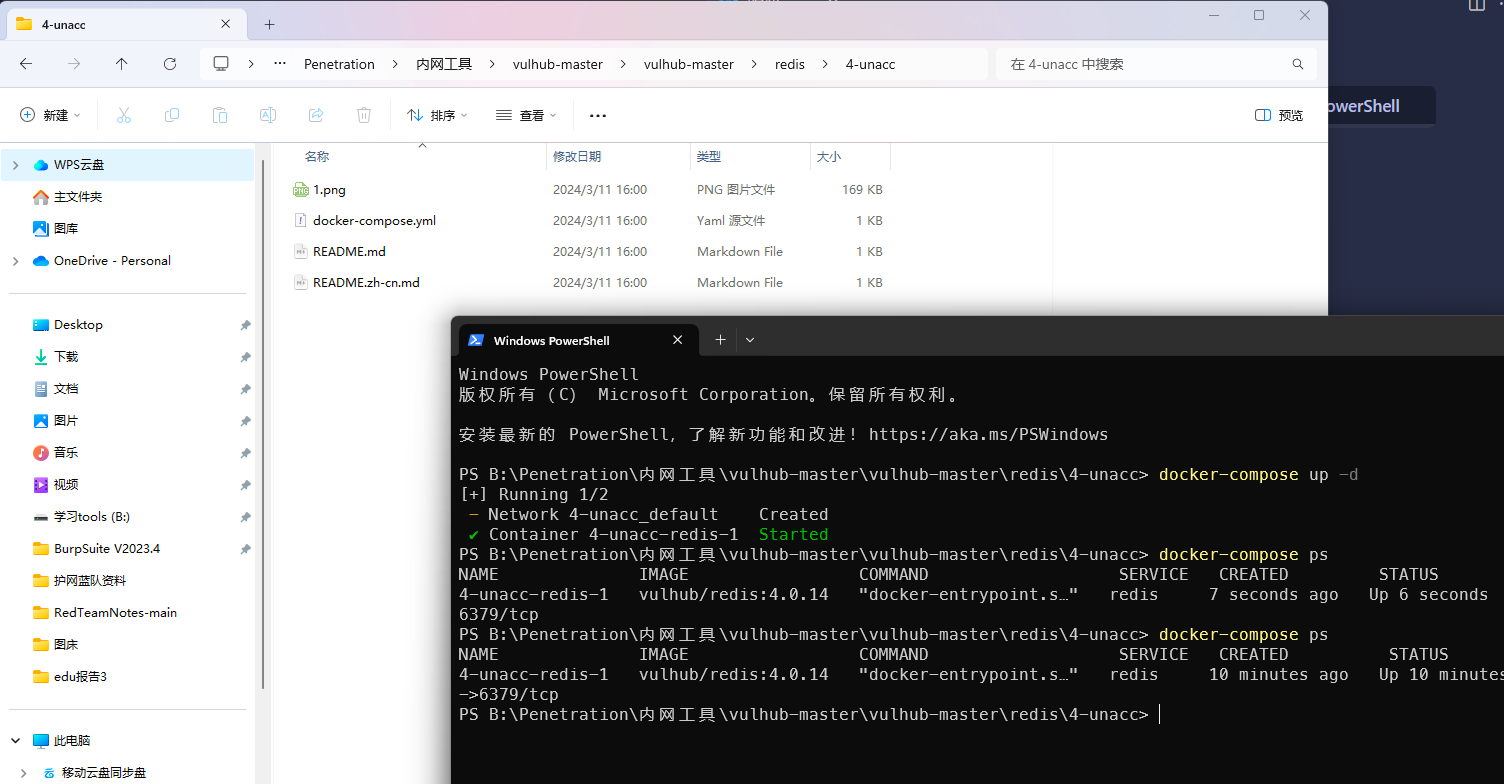
Task: Open the docker-compose.yml file
Action: click(x=374, y=221)
